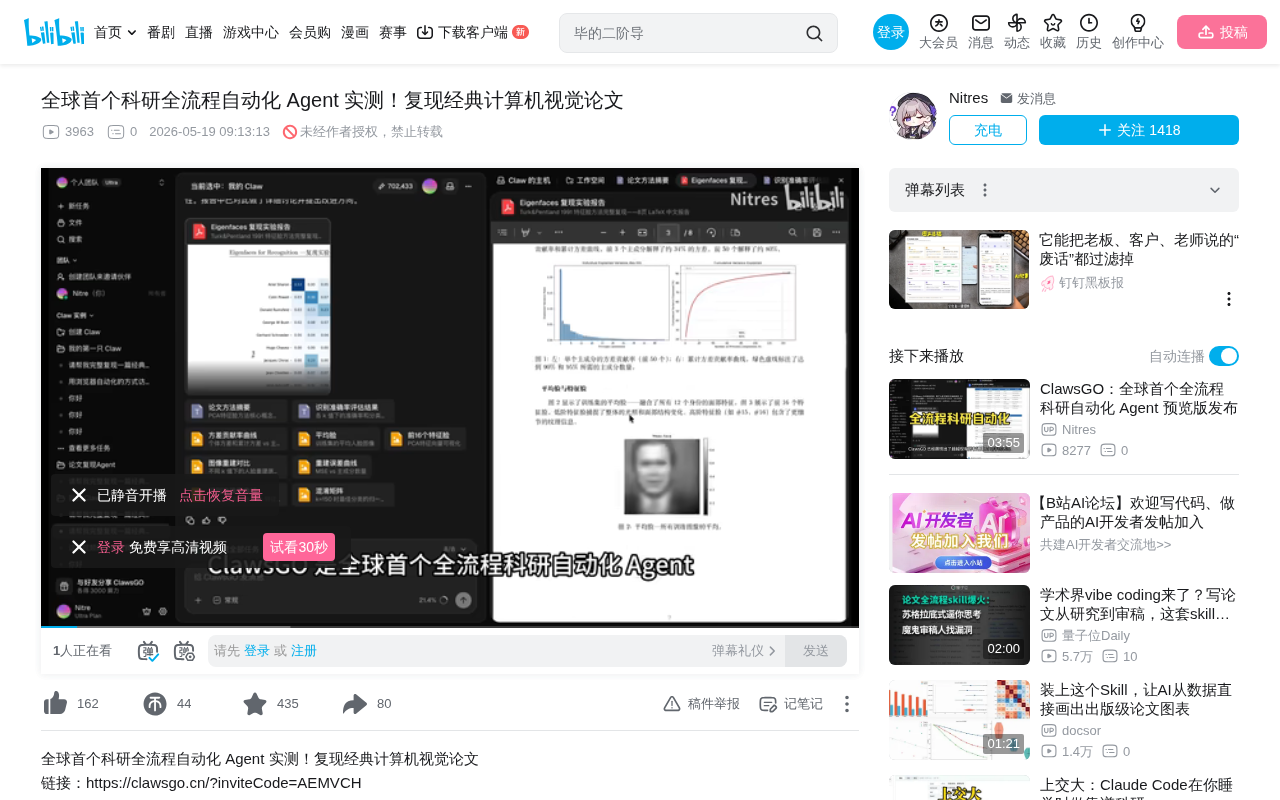Close the 登录免费享高清视频 notice

click(x=79, y=547)
